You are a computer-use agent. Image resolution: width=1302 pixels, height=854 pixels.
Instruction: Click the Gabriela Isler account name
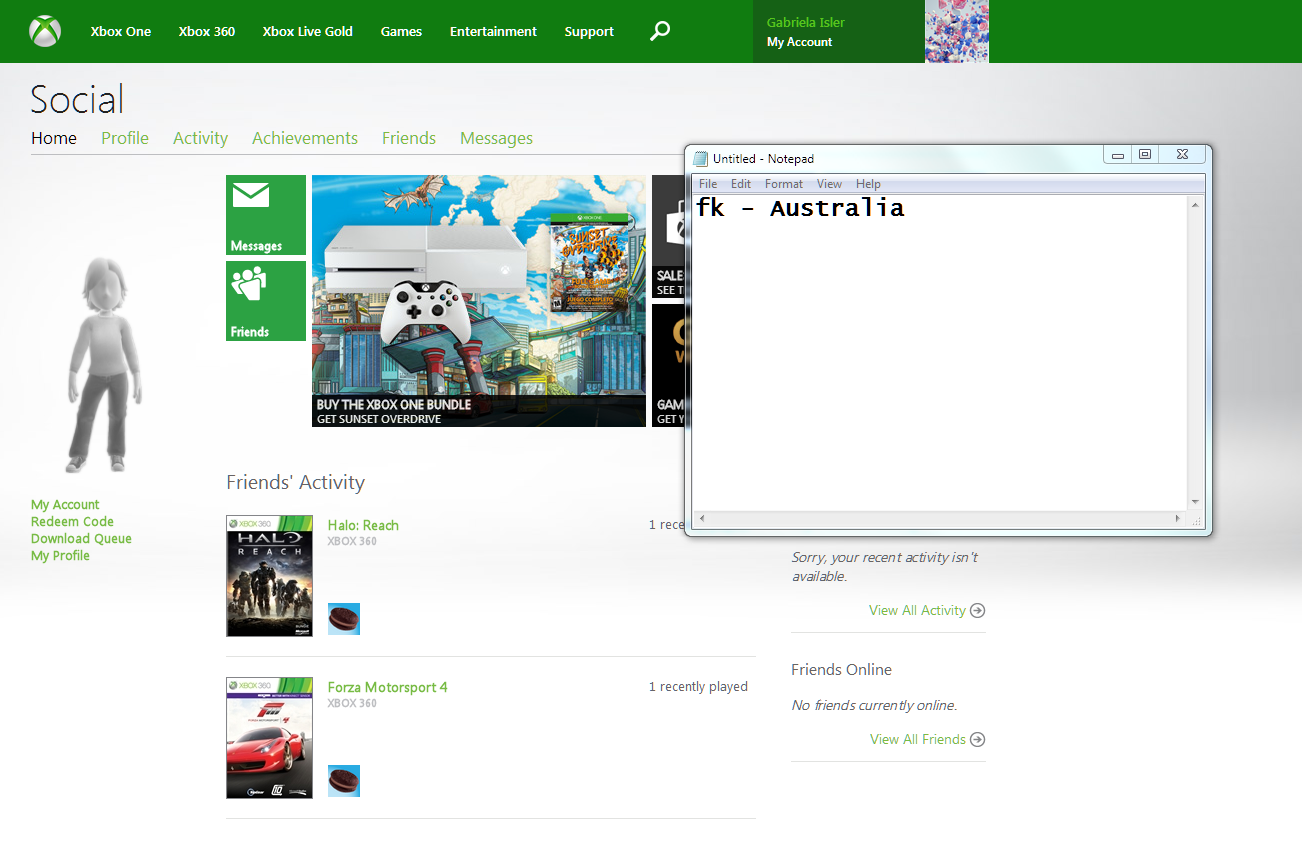(x=806, y=22)
